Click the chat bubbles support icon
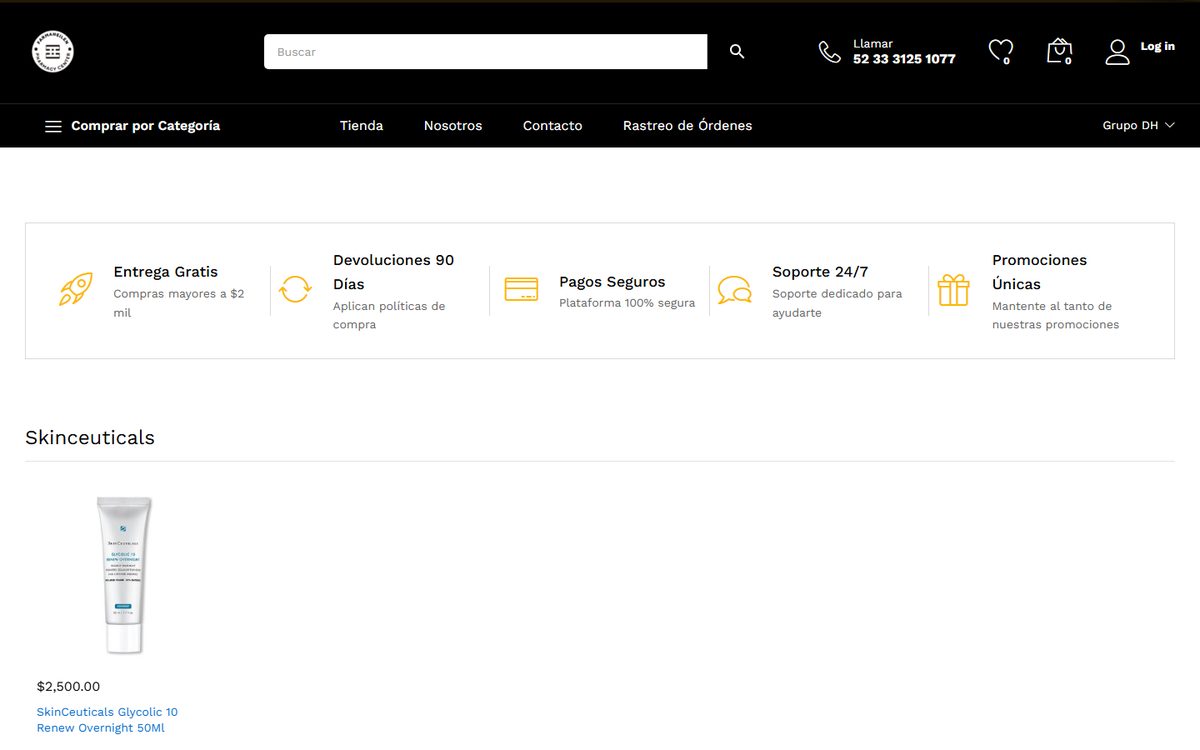The image size is (1200, 750). (735, 290)
